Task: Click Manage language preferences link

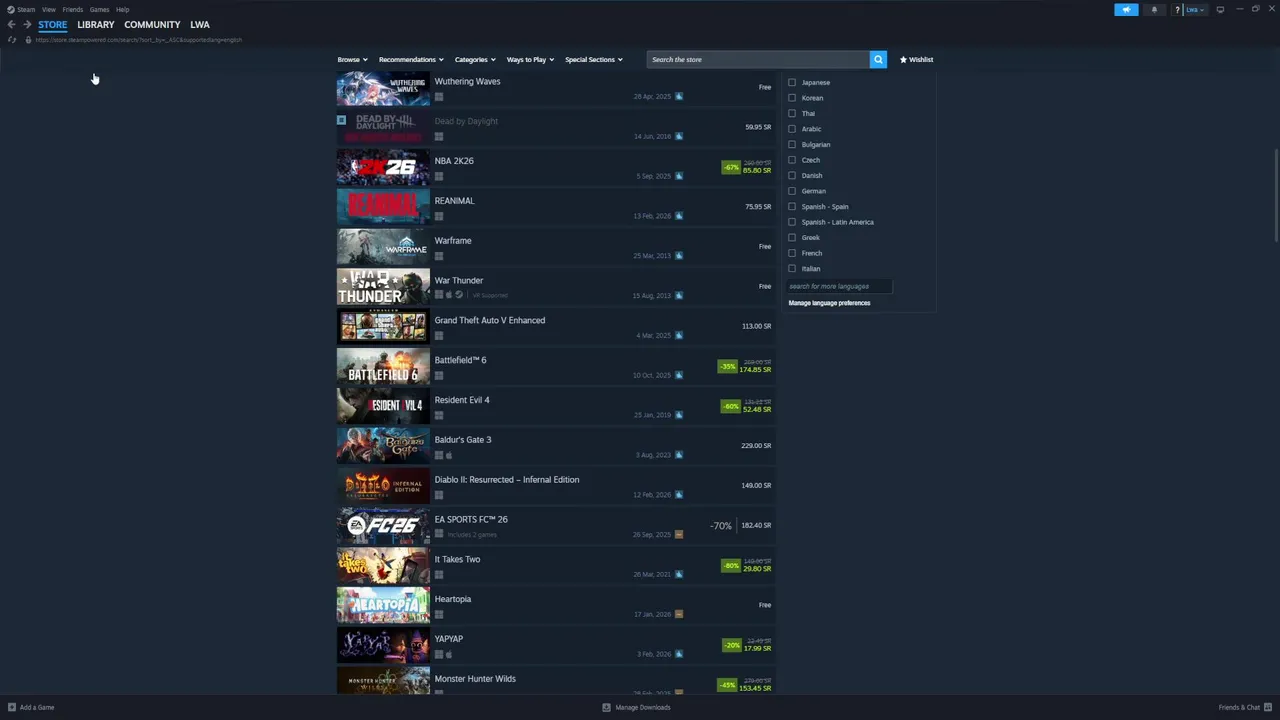Action: click(829, 303)
